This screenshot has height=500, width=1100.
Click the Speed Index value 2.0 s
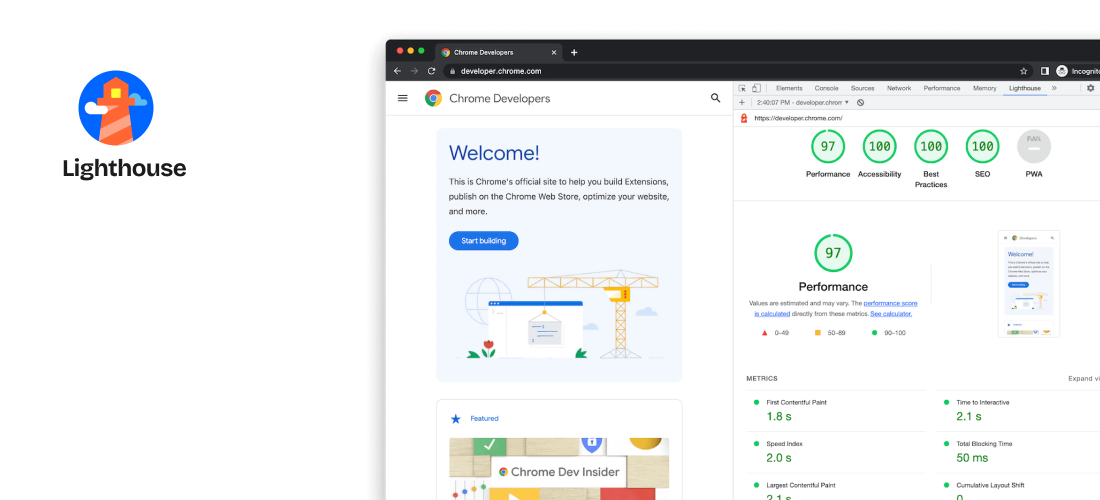[778, 458]
